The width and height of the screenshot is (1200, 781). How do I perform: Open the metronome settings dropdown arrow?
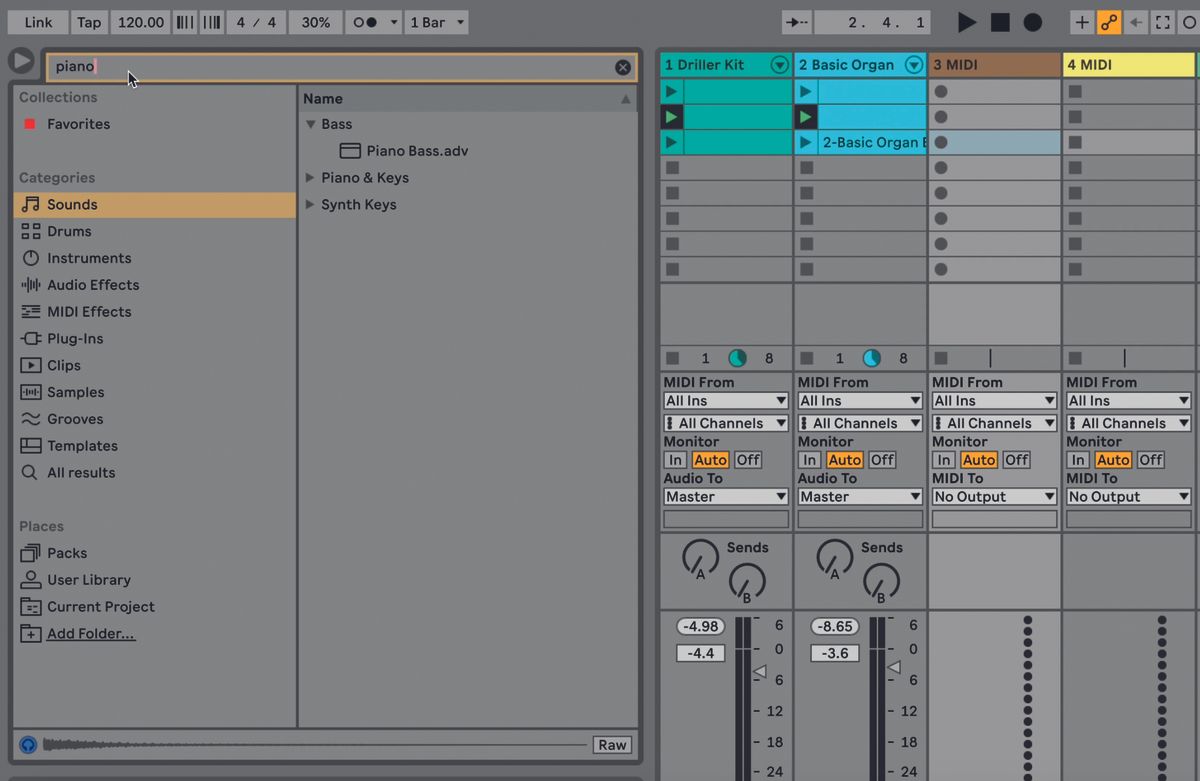coord(393,22)
